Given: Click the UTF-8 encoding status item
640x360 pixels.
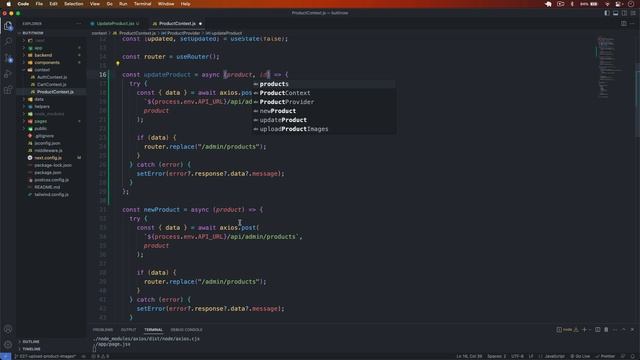Looking at the screenshot, I should (x=517, y=356).
